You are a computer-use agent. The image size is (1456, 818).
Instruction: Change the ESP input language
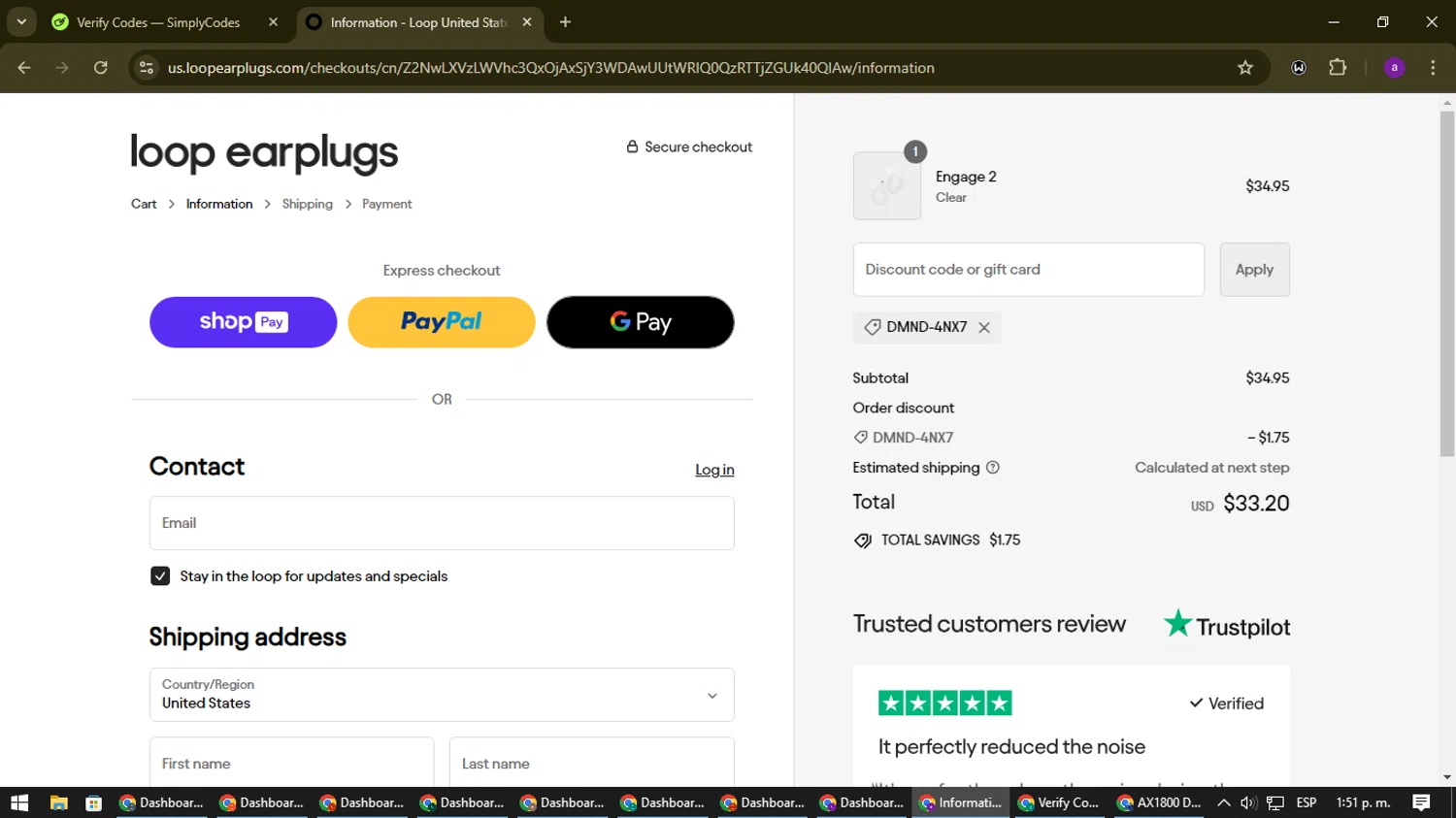(1307, 802)
